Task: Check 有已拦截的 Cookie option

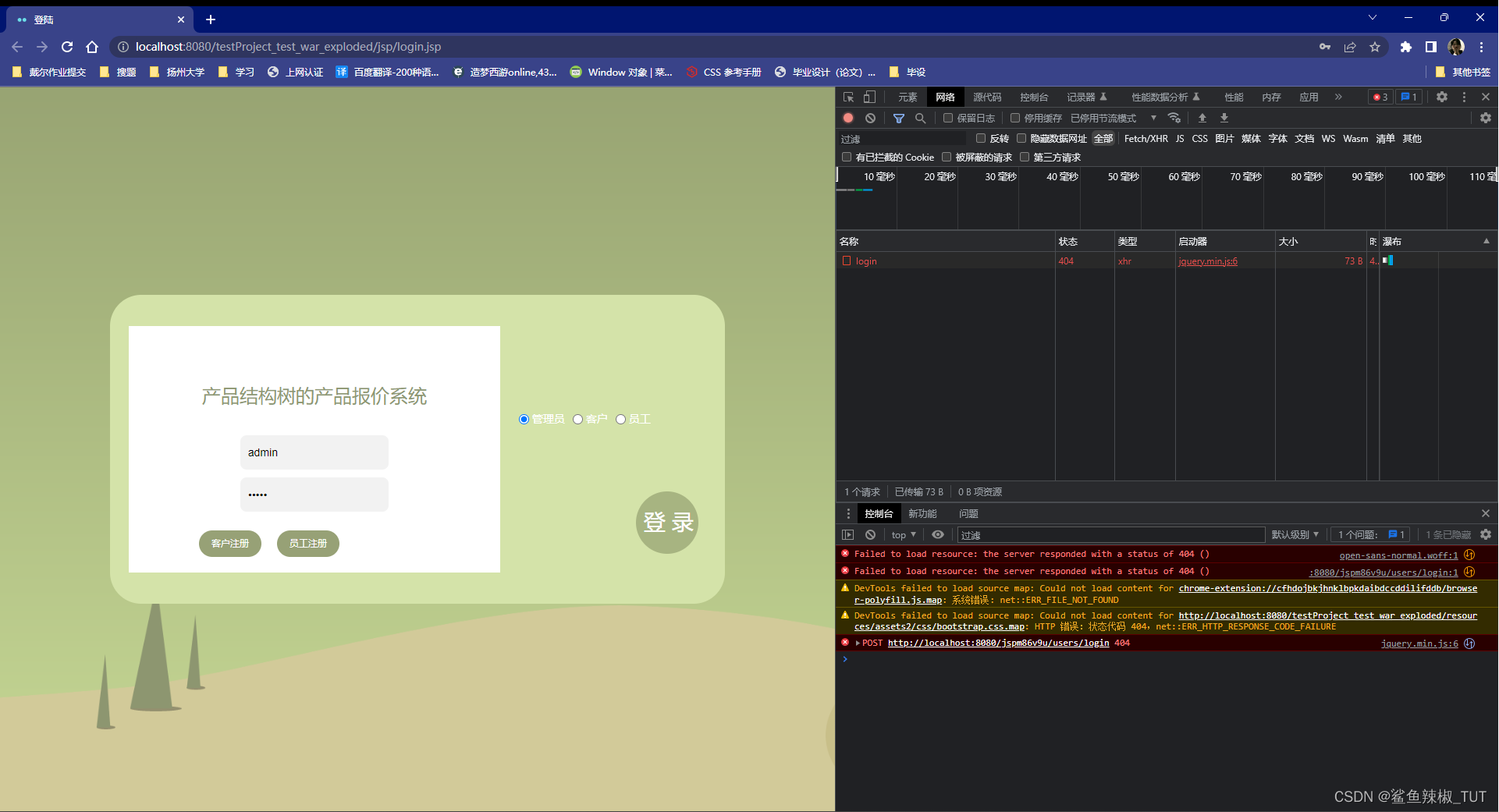Action: click(847, 157)
